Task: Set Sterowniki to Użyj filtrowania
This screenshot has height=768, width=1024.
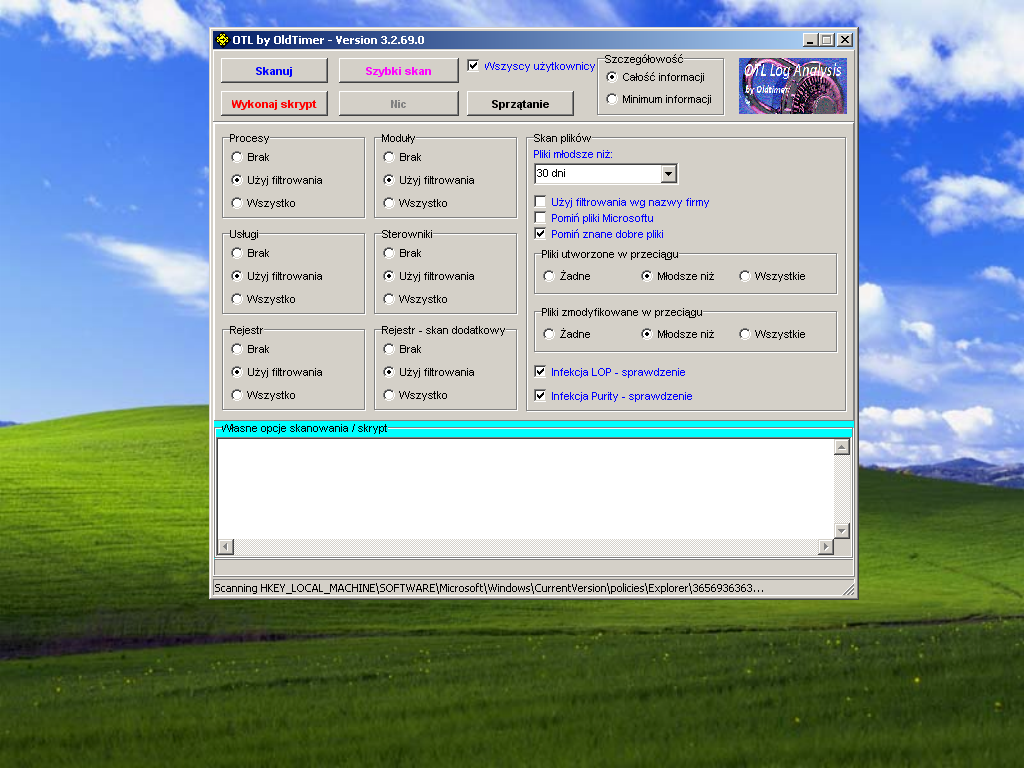Action: 389,276
